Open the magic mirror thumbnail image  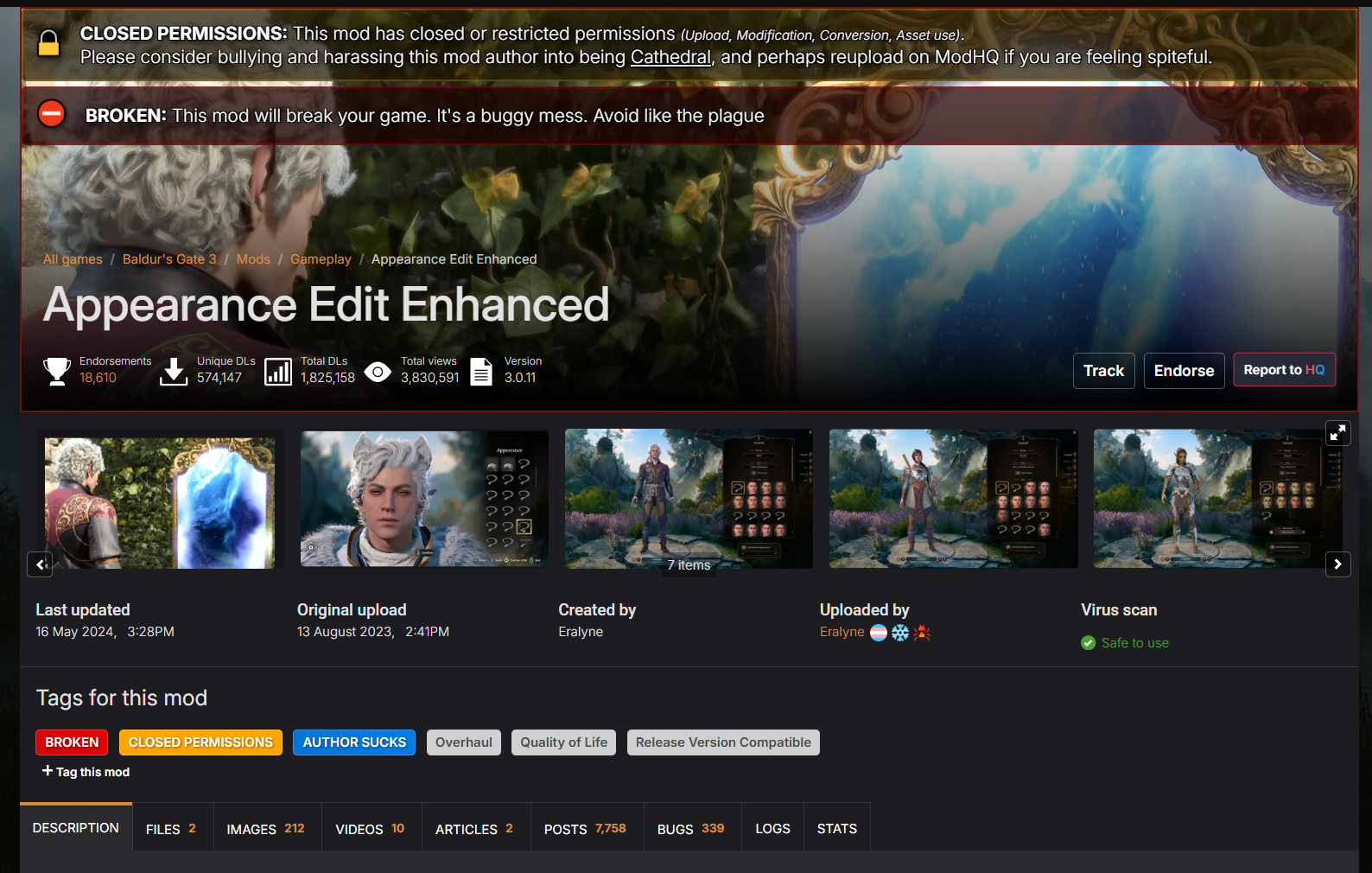160,502
